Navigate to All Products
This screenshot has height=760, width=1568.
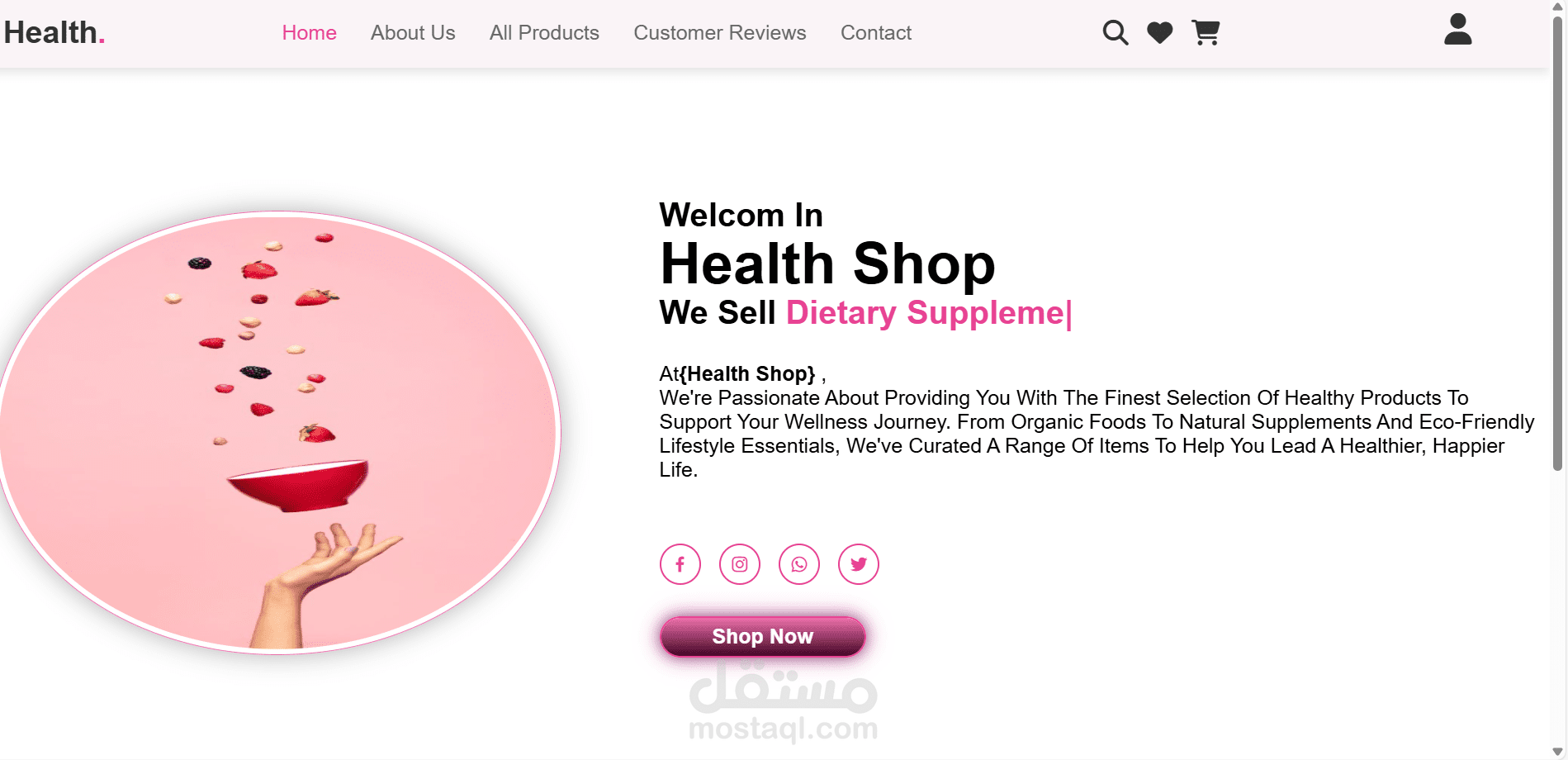[x=544, y=33]
